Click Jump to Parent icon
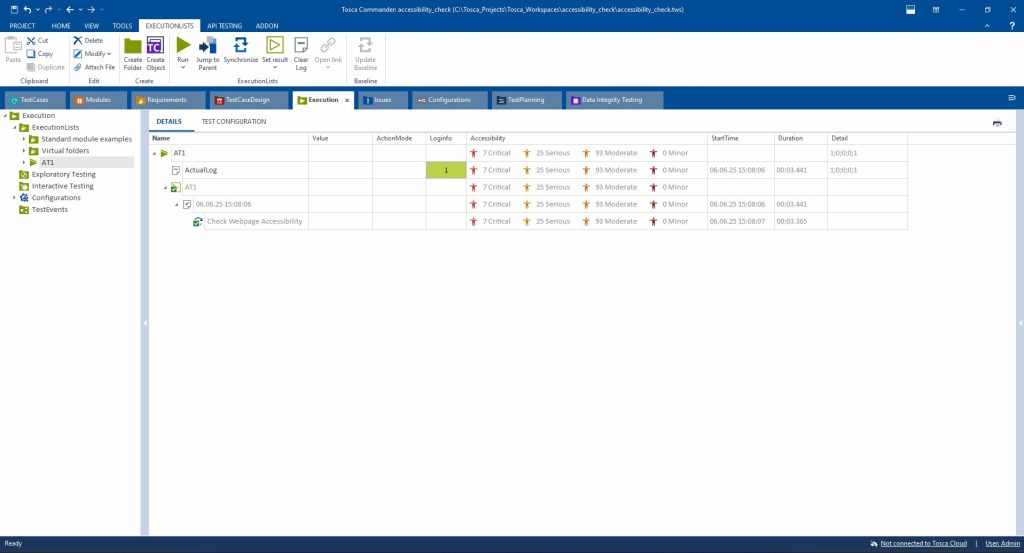 208,46
